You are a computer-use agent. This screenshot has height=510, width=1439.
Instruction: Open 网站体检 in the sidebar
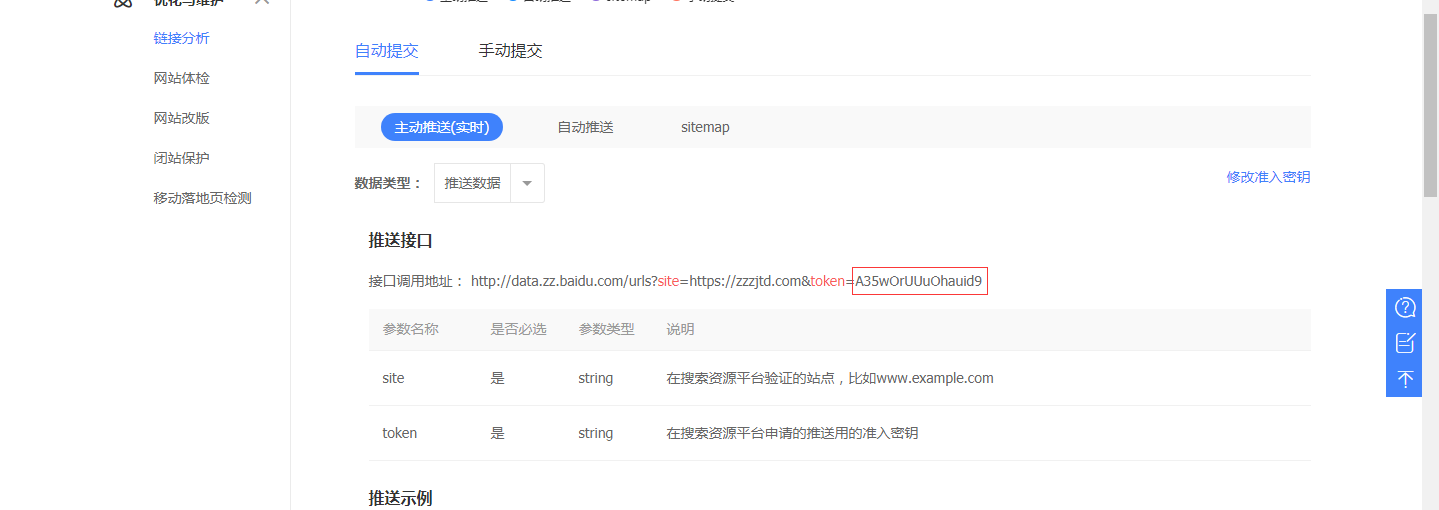pyautogui.click(x=181, y=78)
